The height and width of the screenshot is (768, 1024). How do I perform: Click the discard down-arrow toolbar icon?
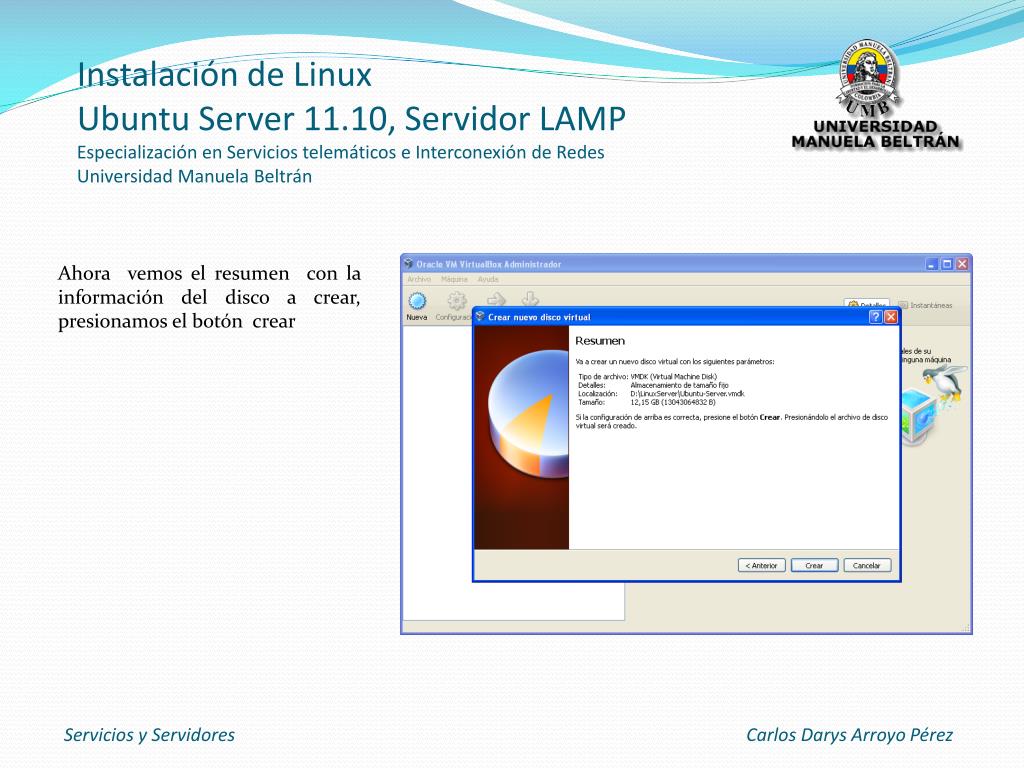pyautogui.click(x=530, y=298)
